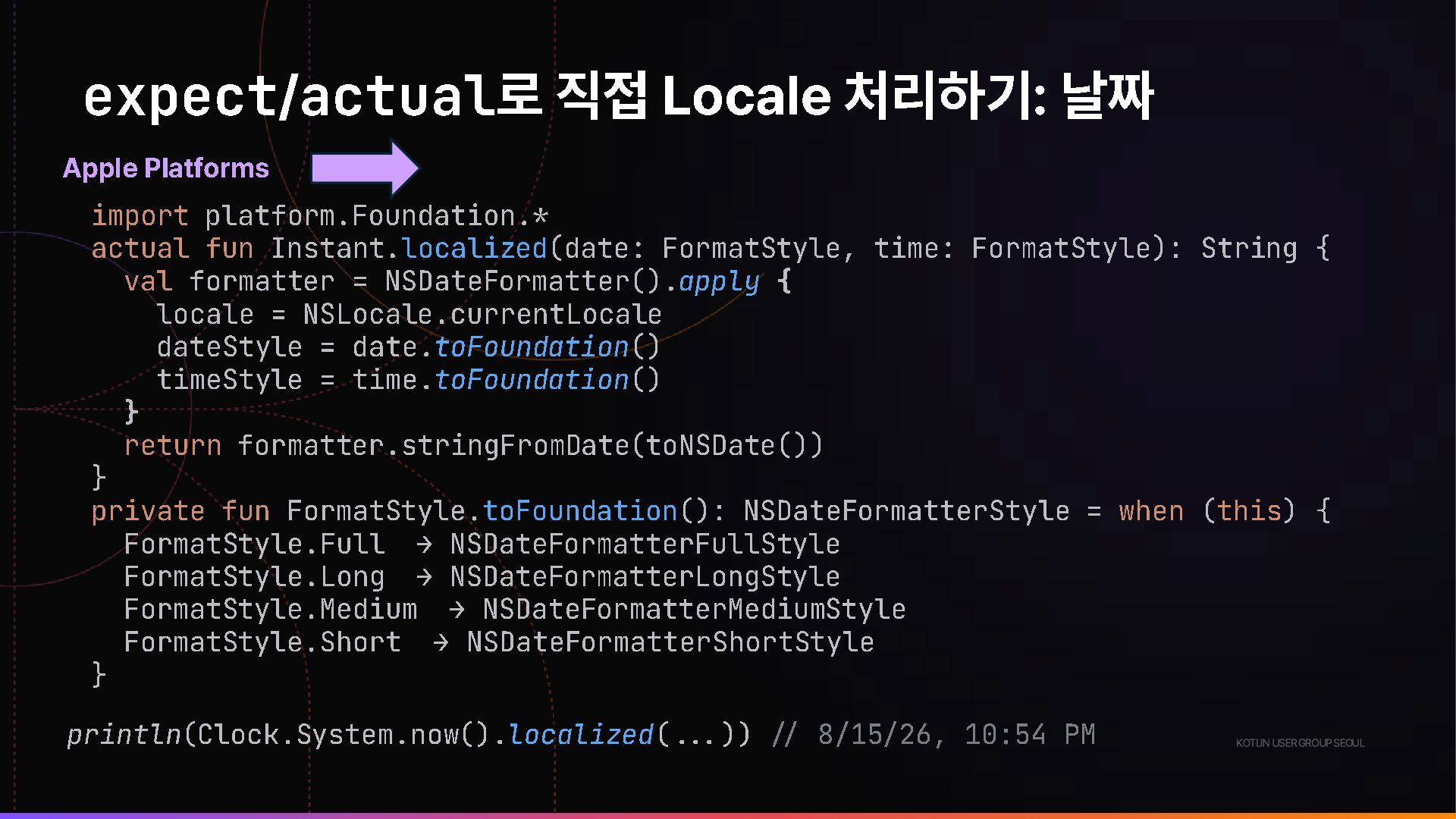
Task: Click the 'FormatStyle.Short' mapping line
Action: pos(499,642)
